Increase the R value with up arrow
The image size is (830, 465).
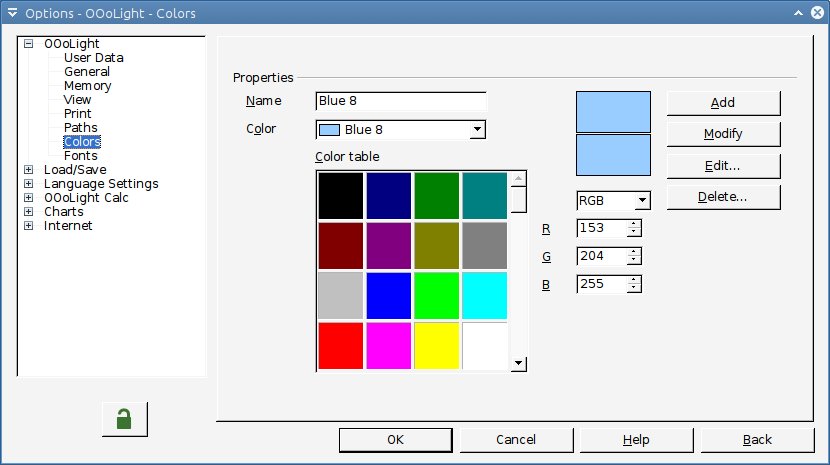pos(634,224)
